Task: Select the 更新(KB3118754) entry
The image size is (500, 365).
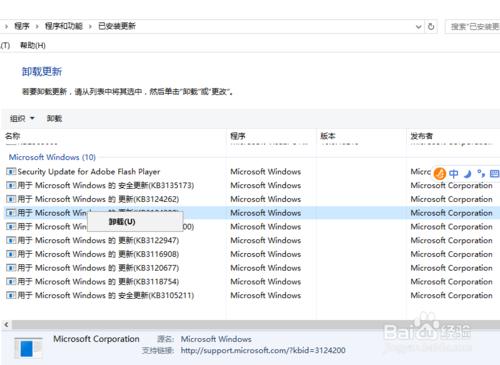Action: [x=98, y=282]
